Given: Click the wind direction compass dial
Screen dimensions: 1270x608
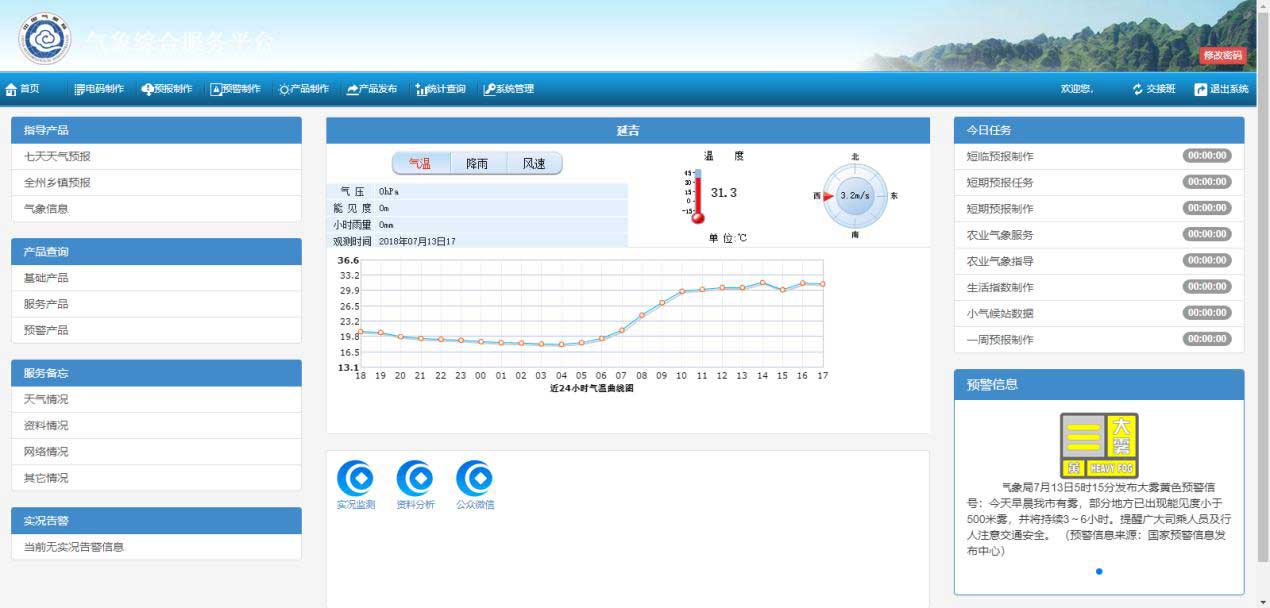Looking at the screenshot, I should coord(855,196).
